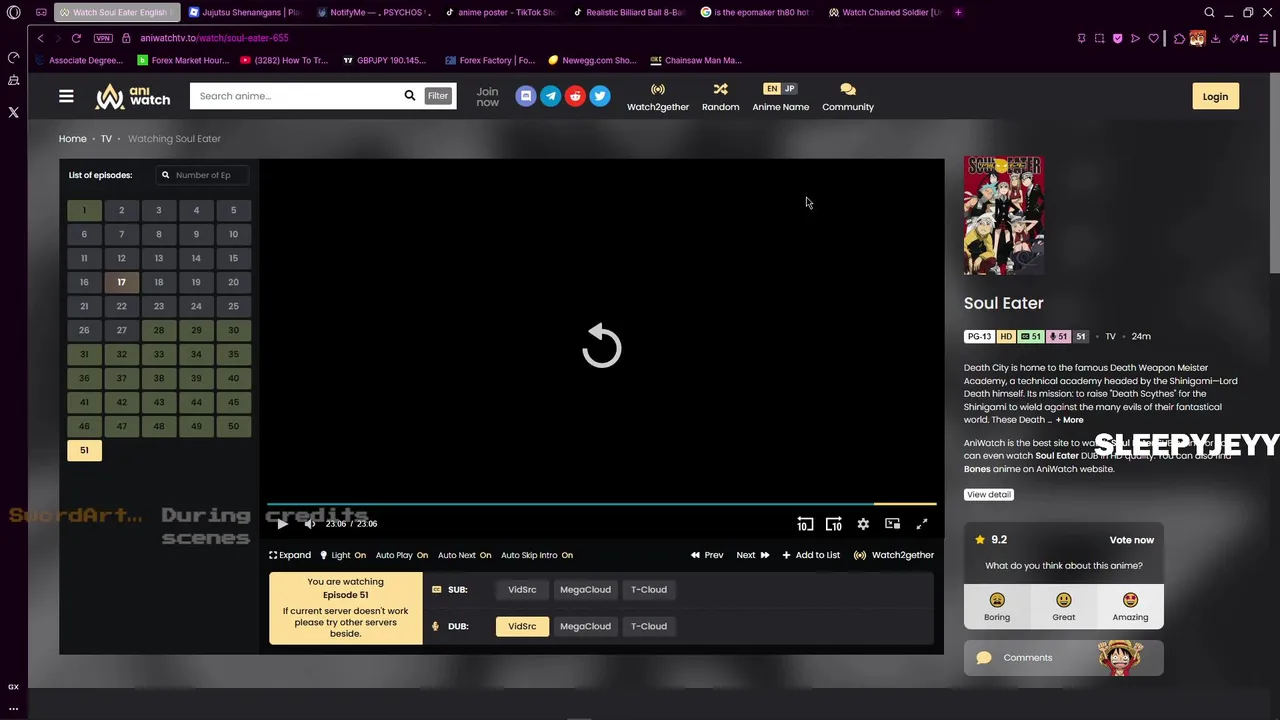
Task: Go to previous episode with Prev
Action: [x=707, y=555]
